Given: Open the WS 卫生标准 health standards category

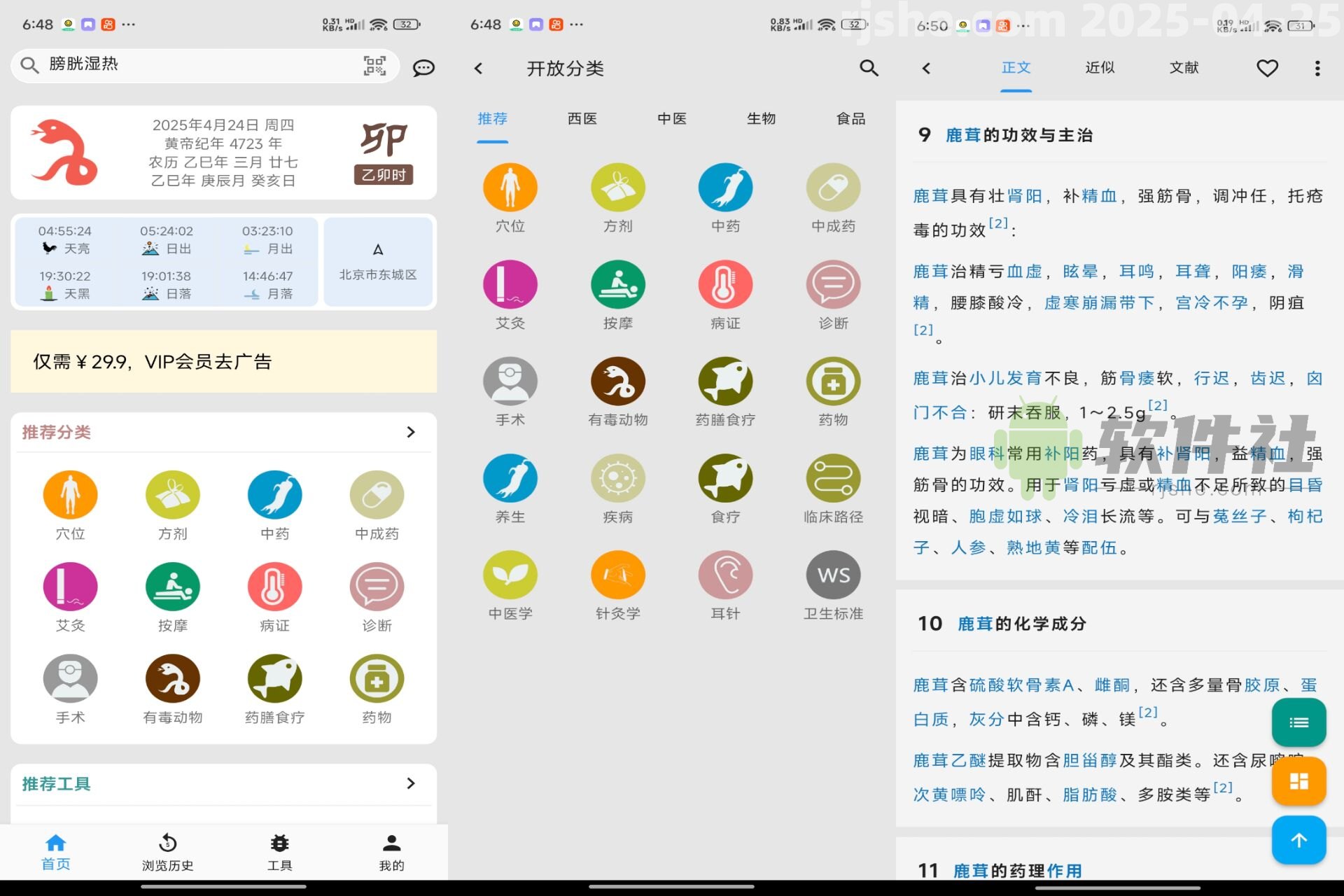Looking at the screenshot, I should (832, 575).
